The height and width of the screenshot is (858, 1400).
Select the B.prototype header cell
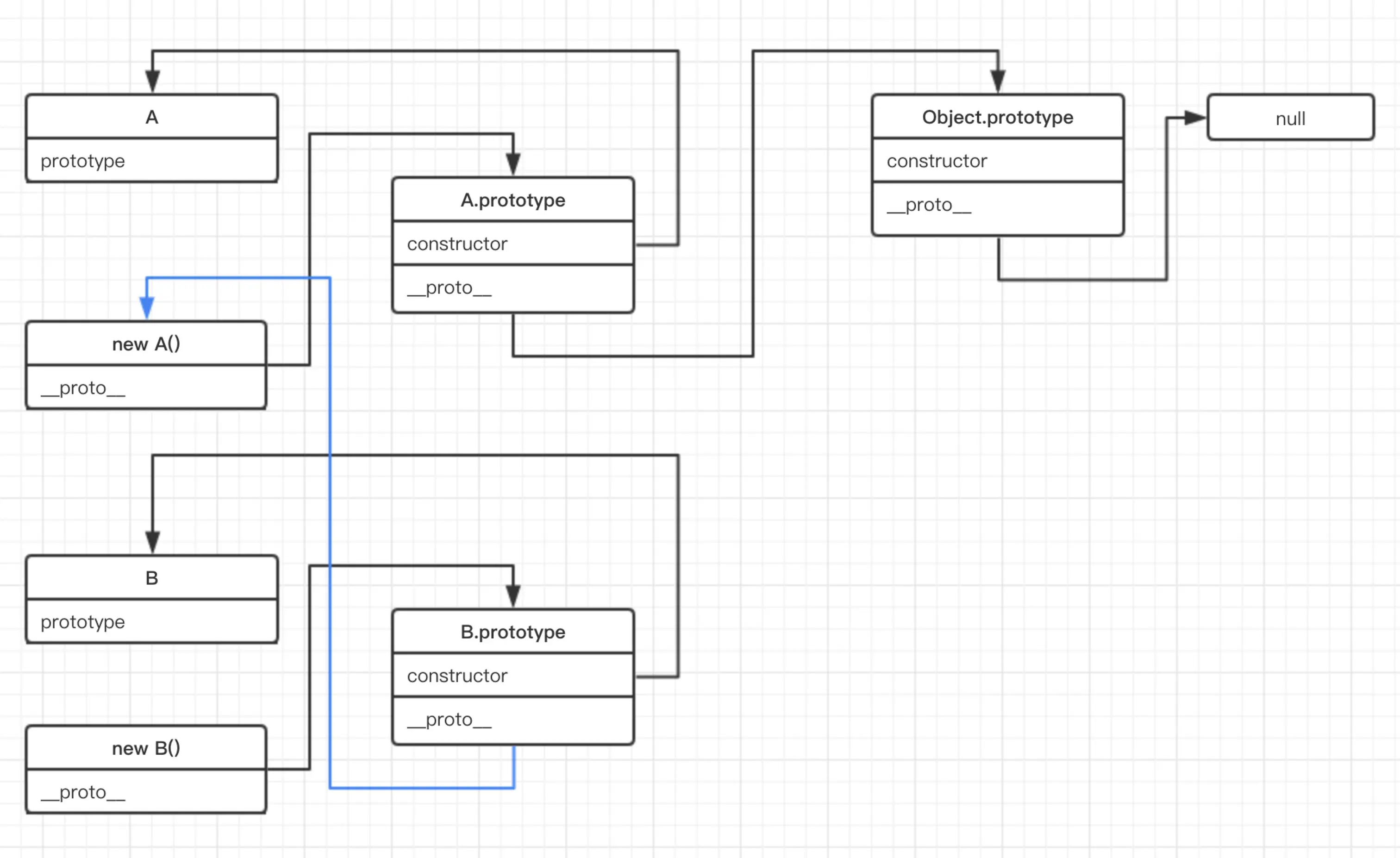(x=512, y=632)
